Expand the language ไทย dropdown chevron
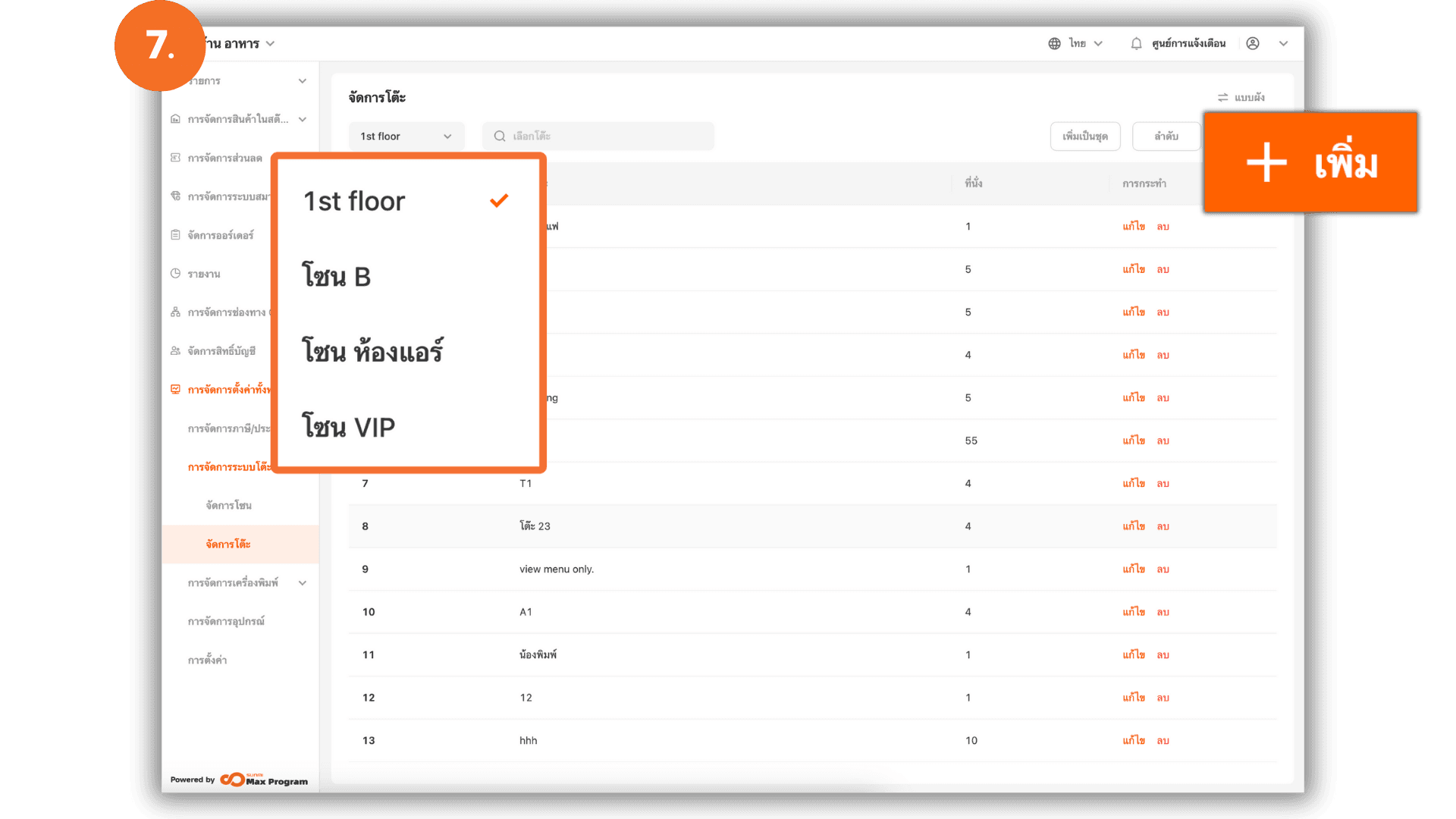 coord(1099,44)
